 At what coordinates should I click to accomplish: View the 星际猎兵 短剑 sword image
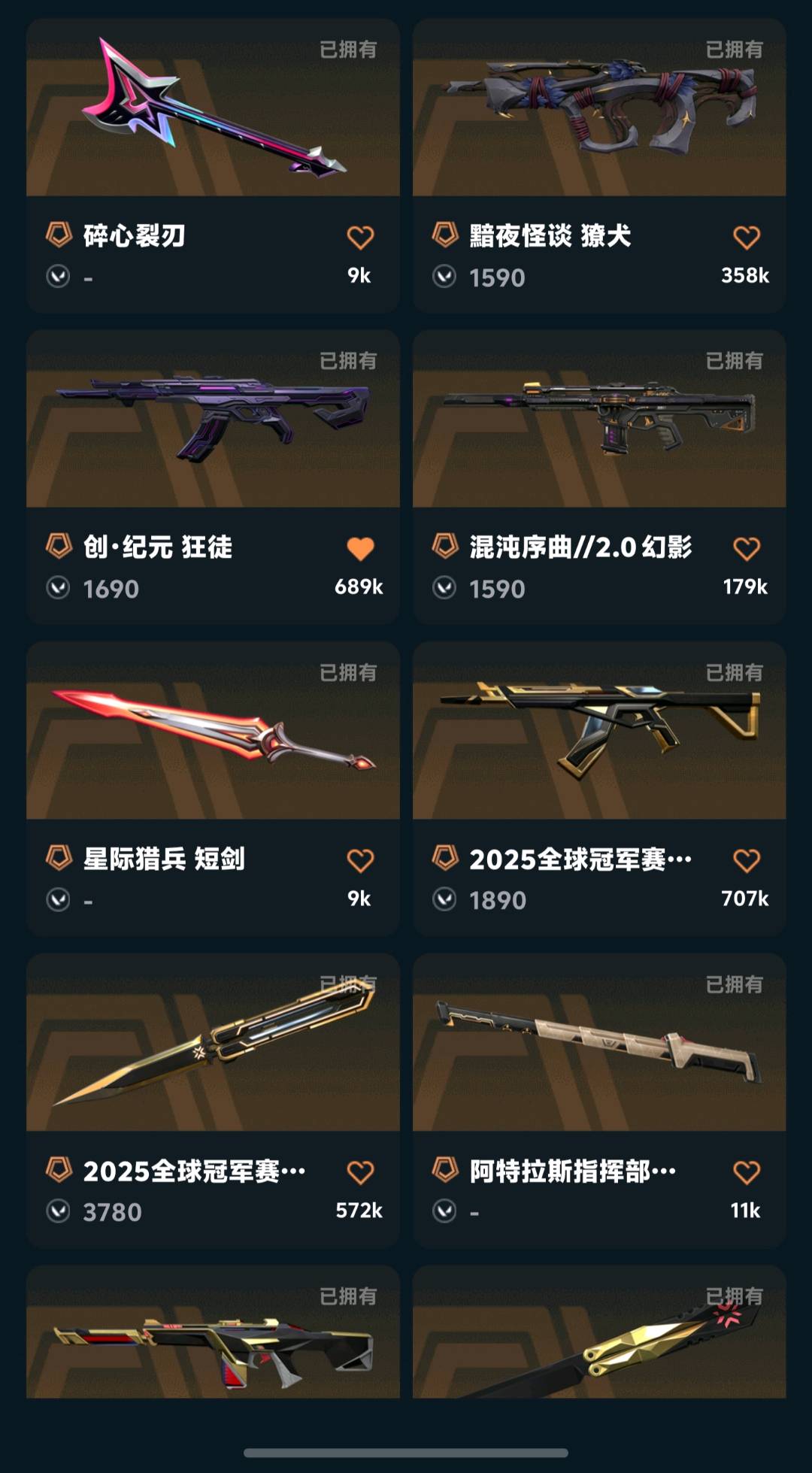(x=213, y=730)
